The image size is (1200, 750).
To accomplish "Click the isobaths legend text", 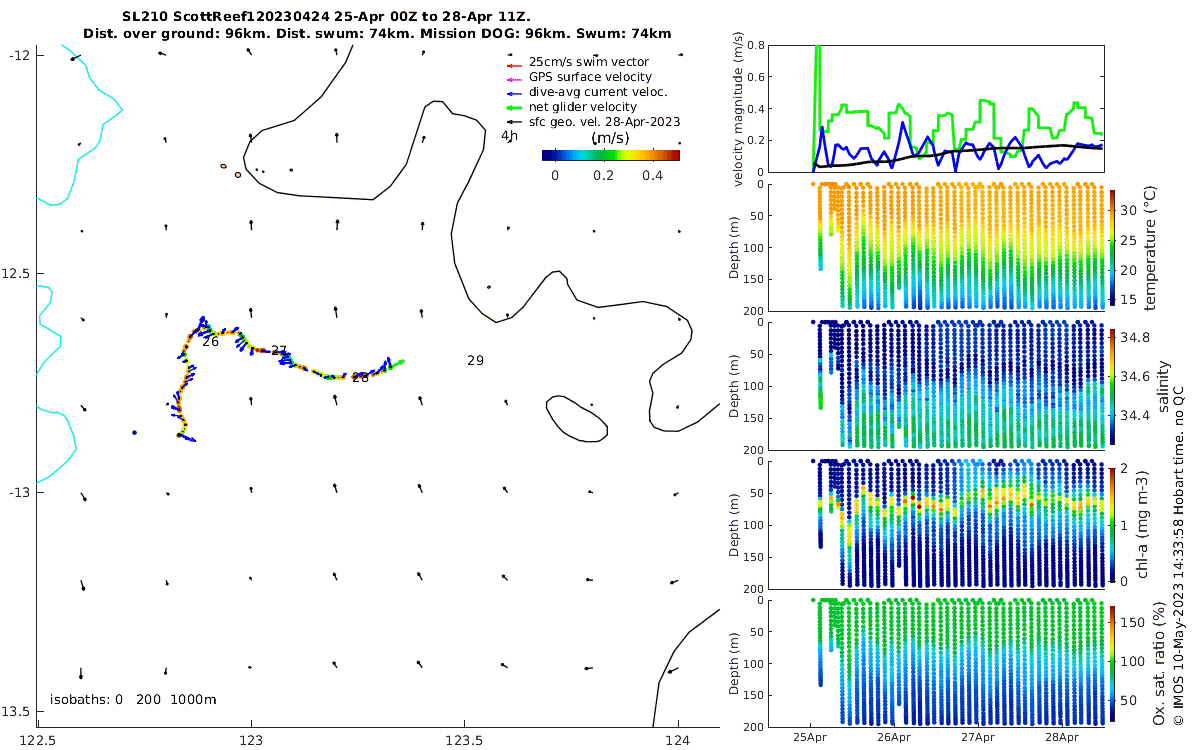I will tap(133, 700).
